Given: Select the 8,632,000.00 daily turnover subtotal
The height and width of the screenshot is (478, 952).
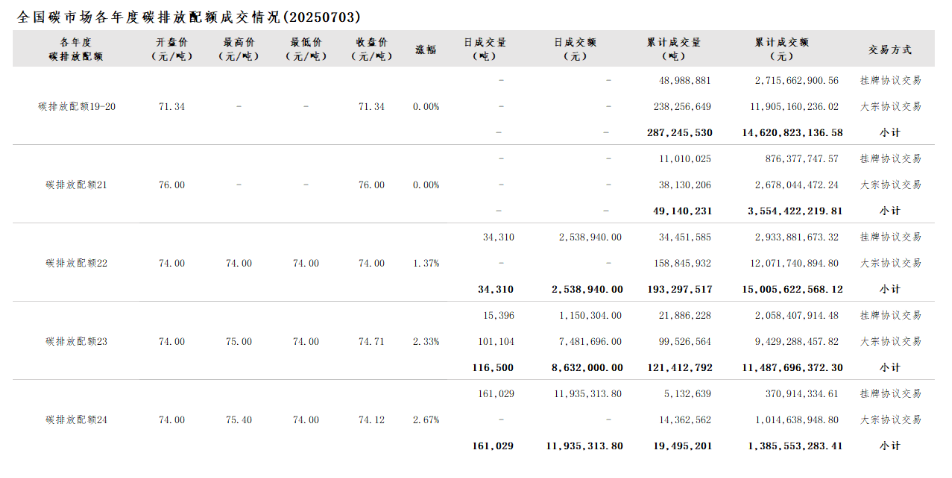Looking at the screenshot, I should click(x=587, y=368).
